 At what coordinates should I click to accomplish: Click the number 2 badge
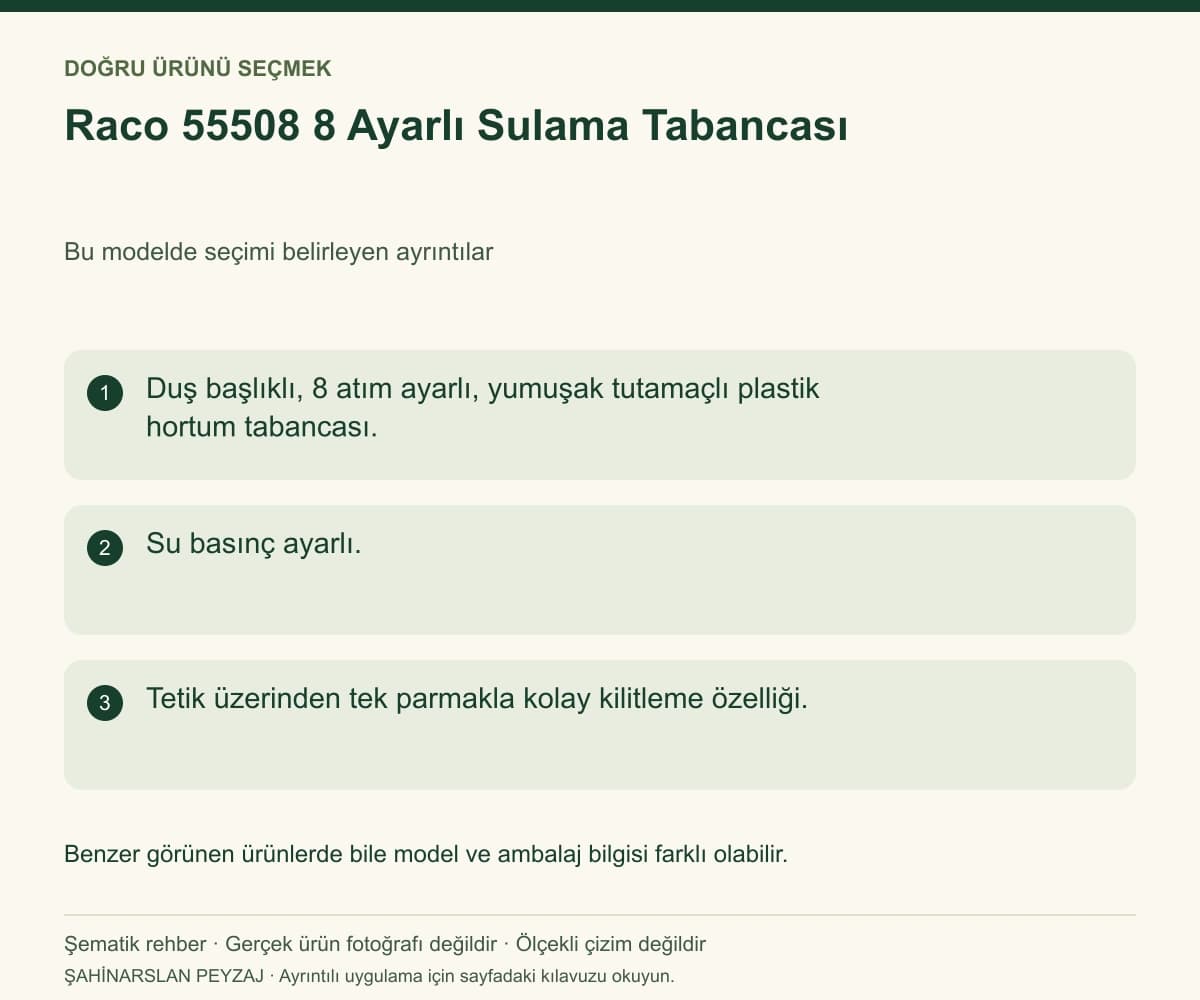(105, 548)
